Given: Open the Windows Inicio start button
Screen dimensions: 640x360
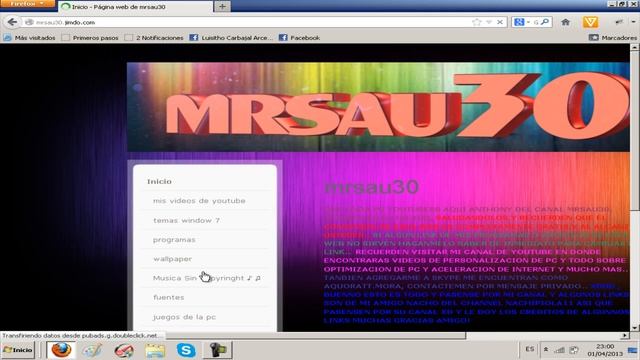Looking at the screenshot, I should [18, 350].
